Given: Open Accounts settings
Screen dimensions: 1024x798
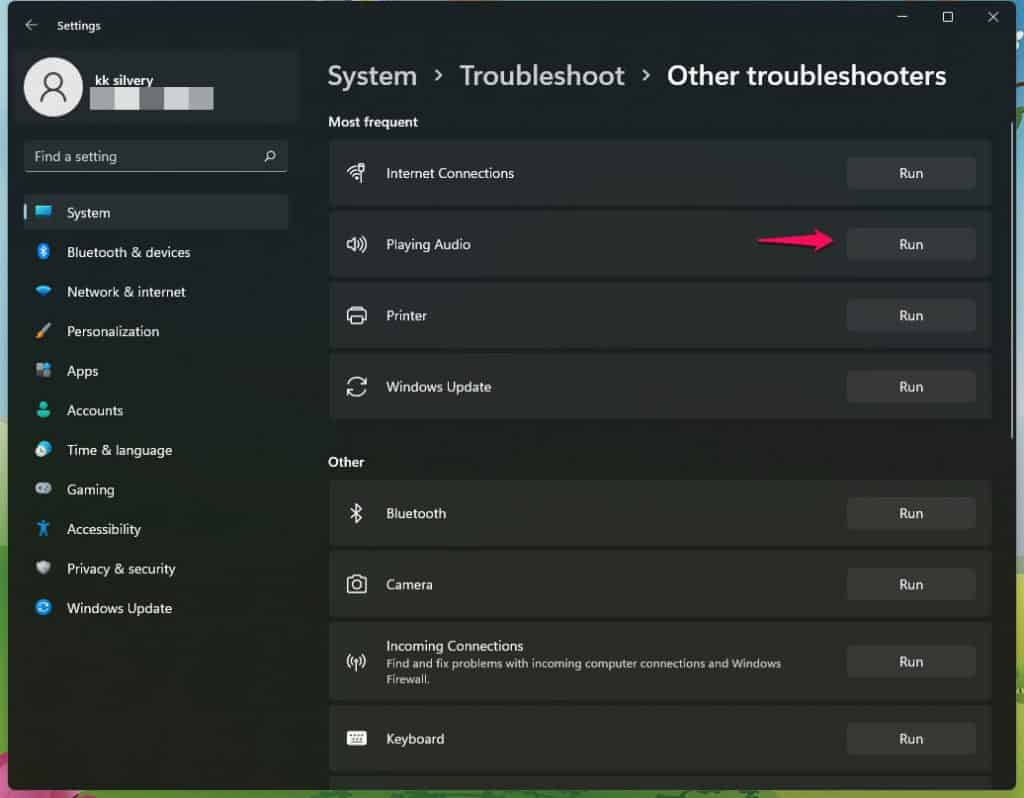Looking at the screenshot, I should [x=156, y=410].
